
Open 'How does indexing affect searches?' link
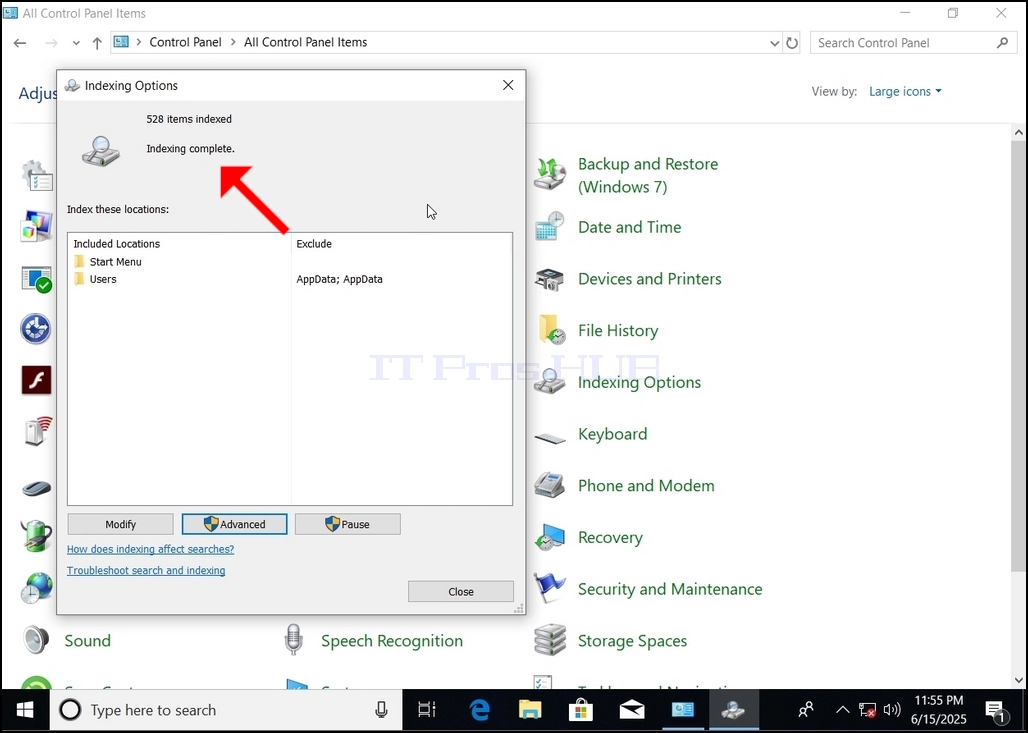click(150, 549)
